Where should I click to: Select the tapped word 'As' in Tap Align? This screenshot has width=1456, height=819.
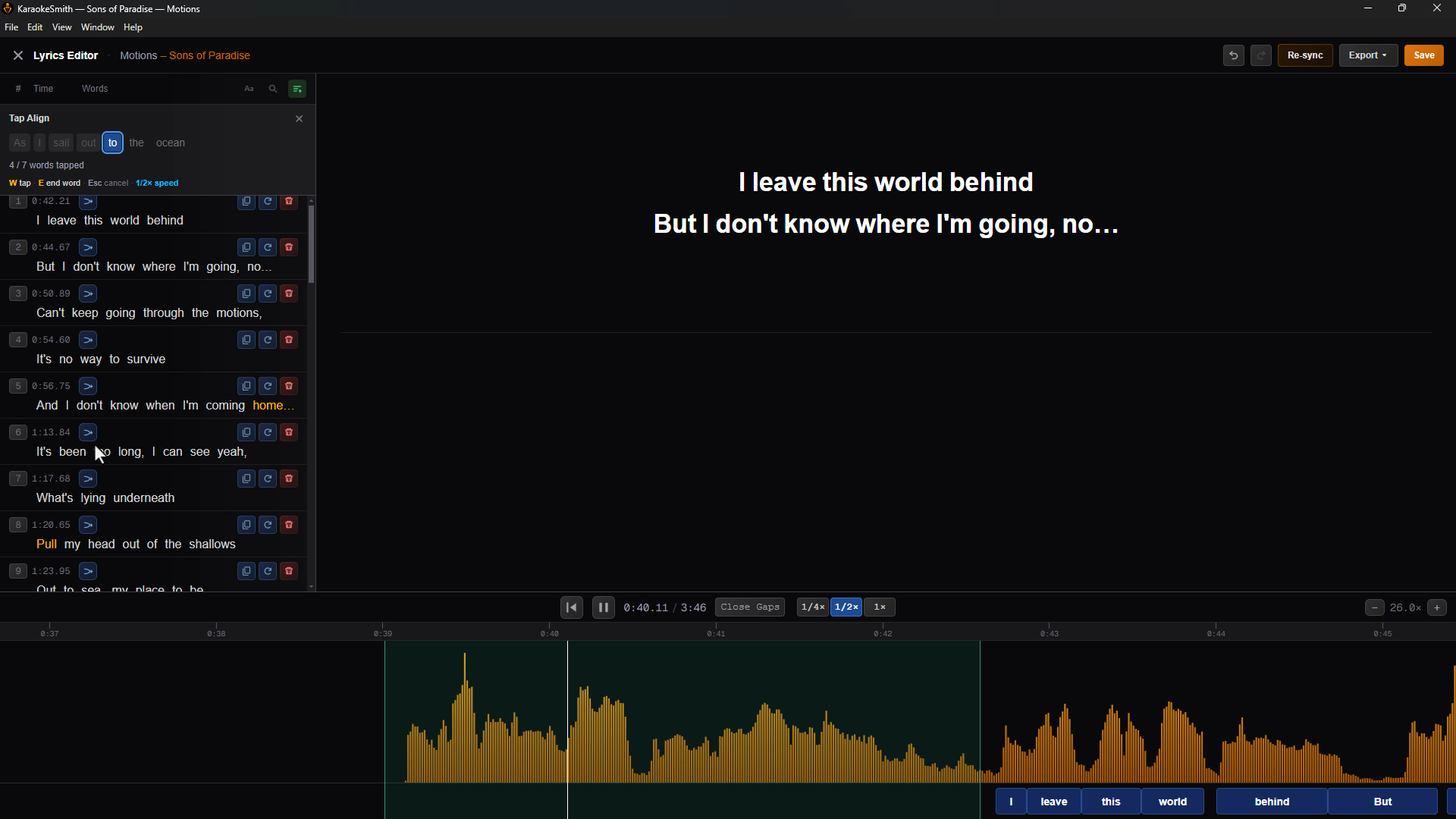[x=20, y=143]
